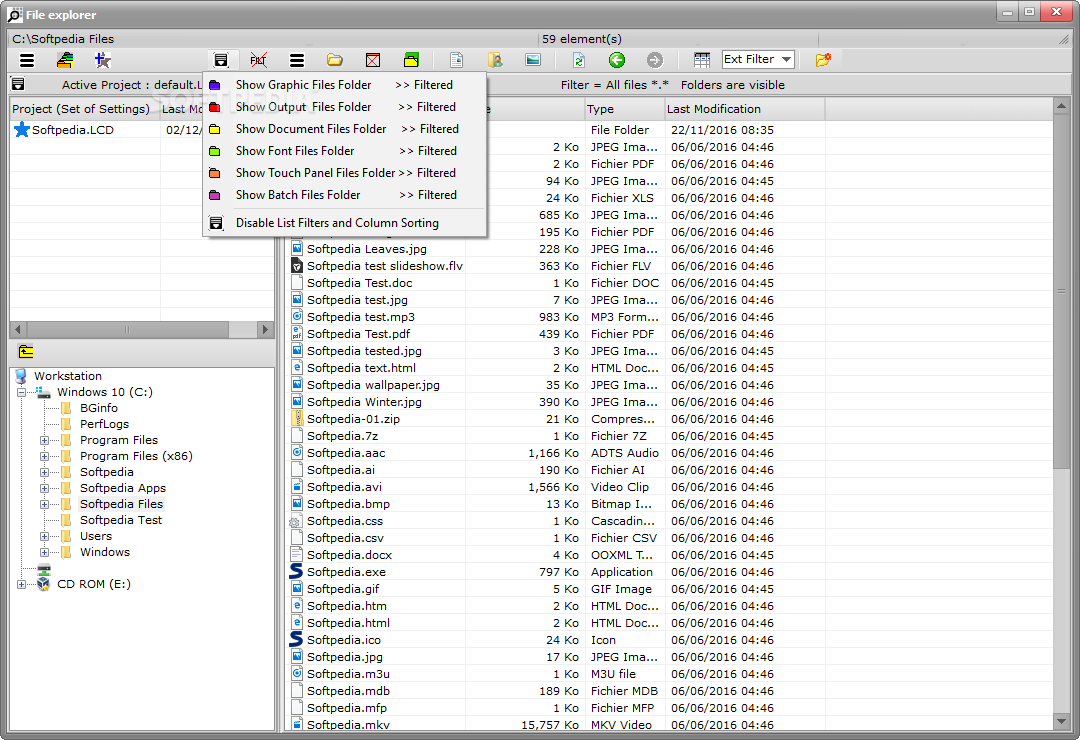Click the list icon beside Active Project
Image resolution: width=1080 pixels, height=740 pixels.
[x=18, y=84]
